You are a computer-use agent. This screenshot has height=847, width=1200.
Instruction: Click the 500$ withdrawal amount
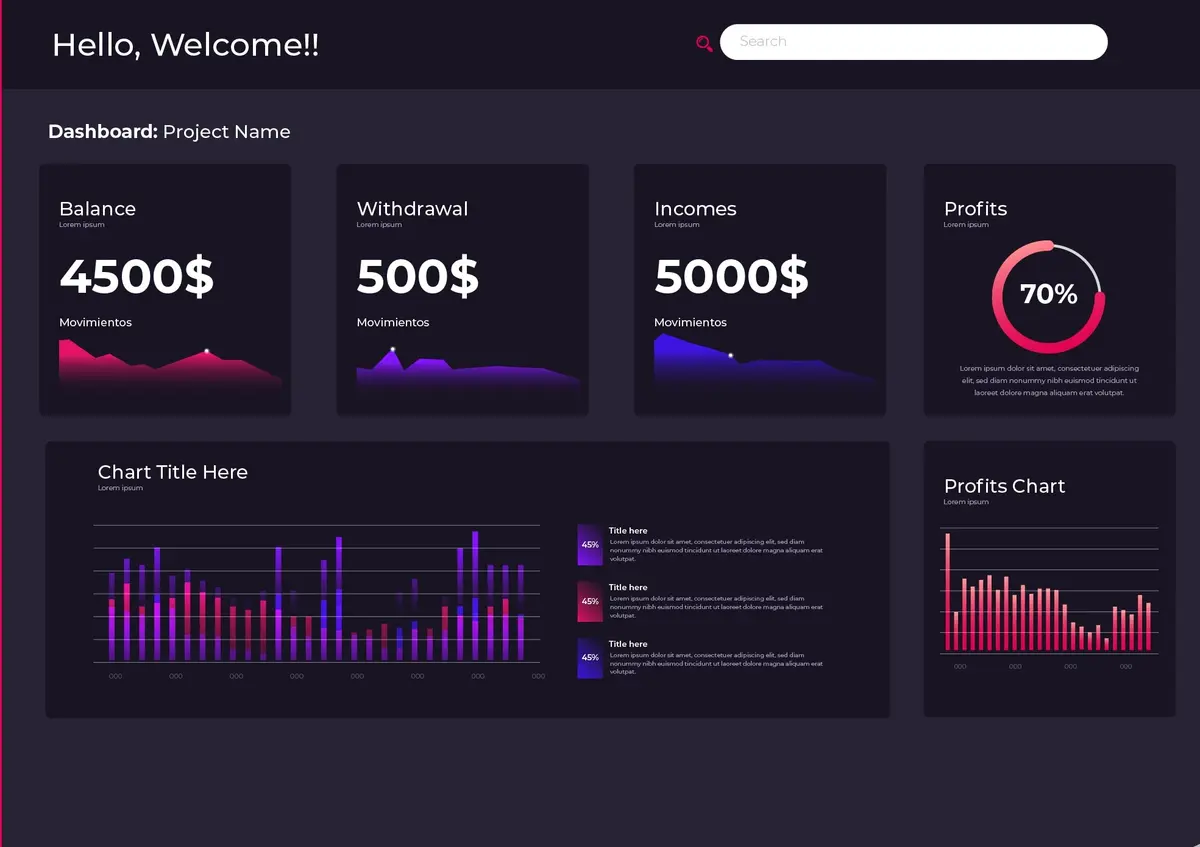pos(418,276)
